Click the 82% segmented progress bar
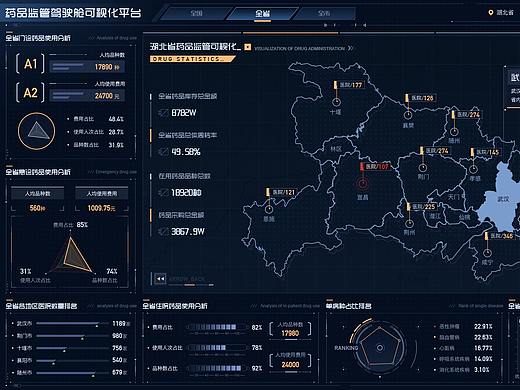The height and width of the screenshot is (390, 520). point(217,327)
